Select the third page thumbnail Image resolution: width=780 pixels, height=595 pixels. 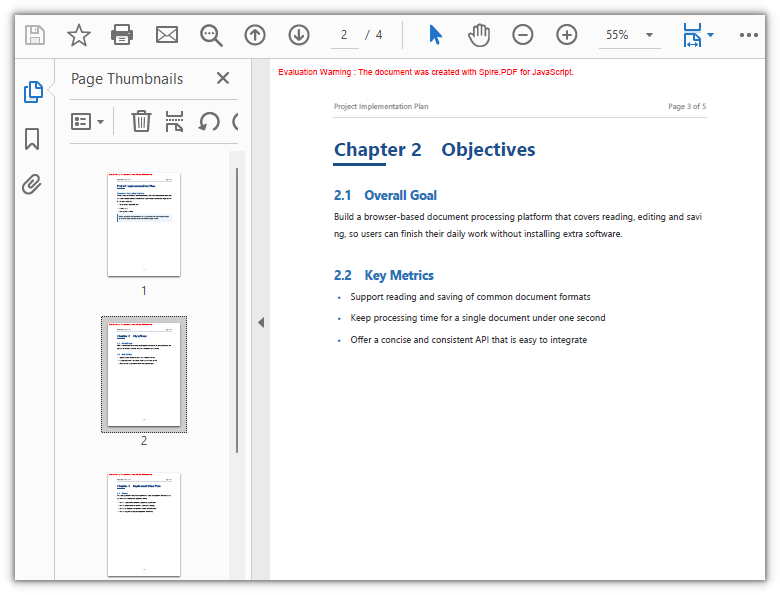click(144, 525)
